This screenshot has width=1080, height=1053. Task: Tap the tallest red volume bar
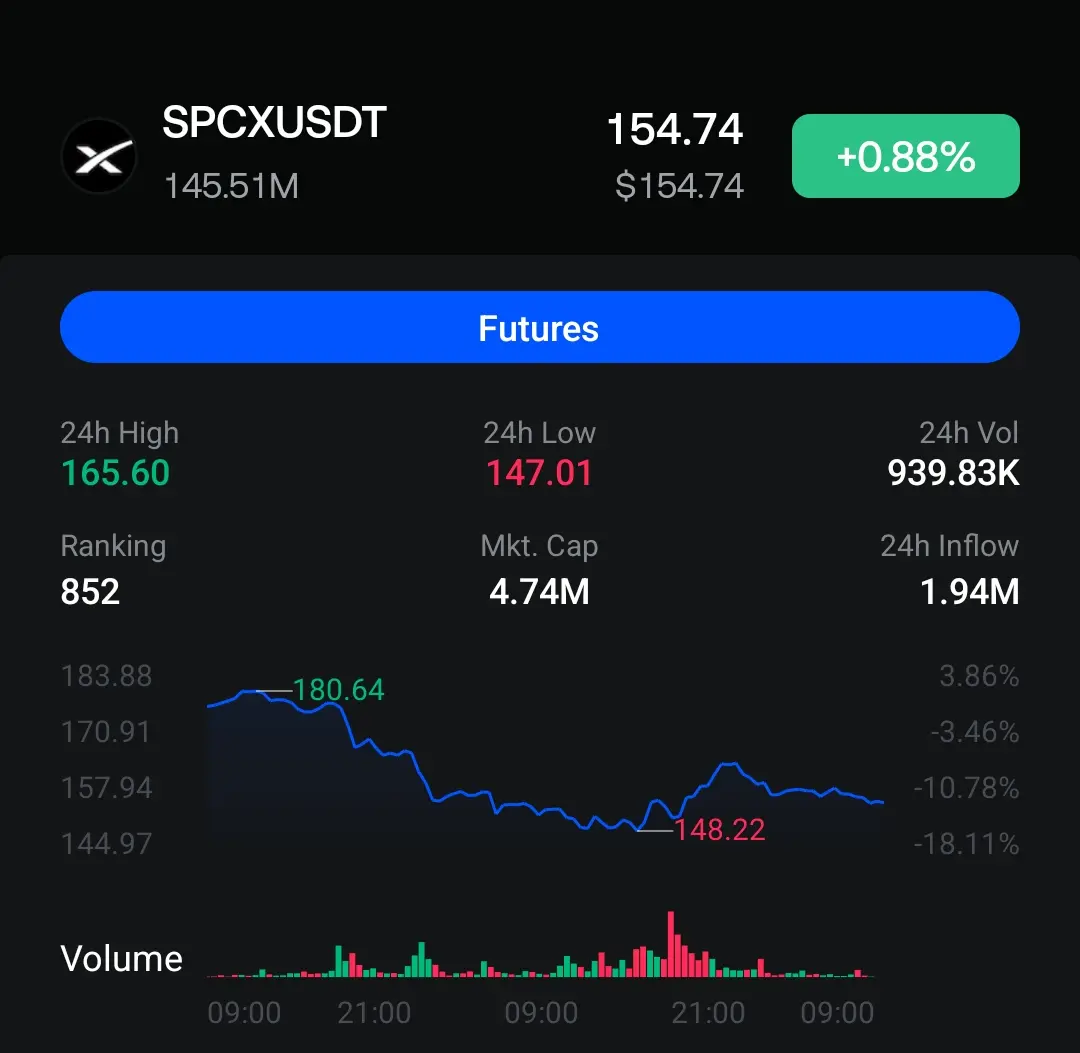point(671,944)
